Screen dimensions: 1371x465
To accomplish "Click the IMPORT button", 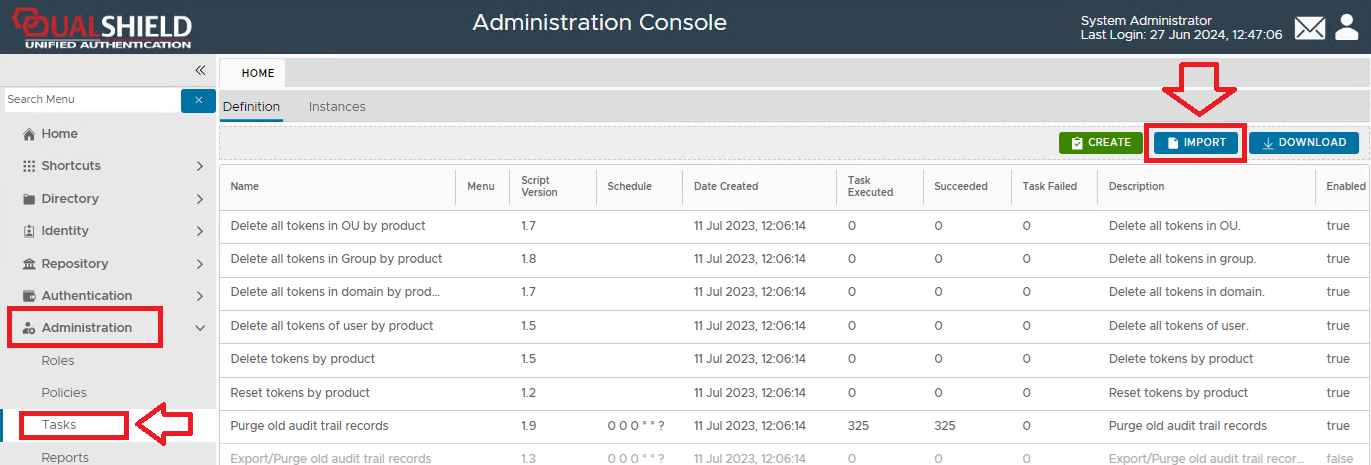I will click(x=1195, y=143).
